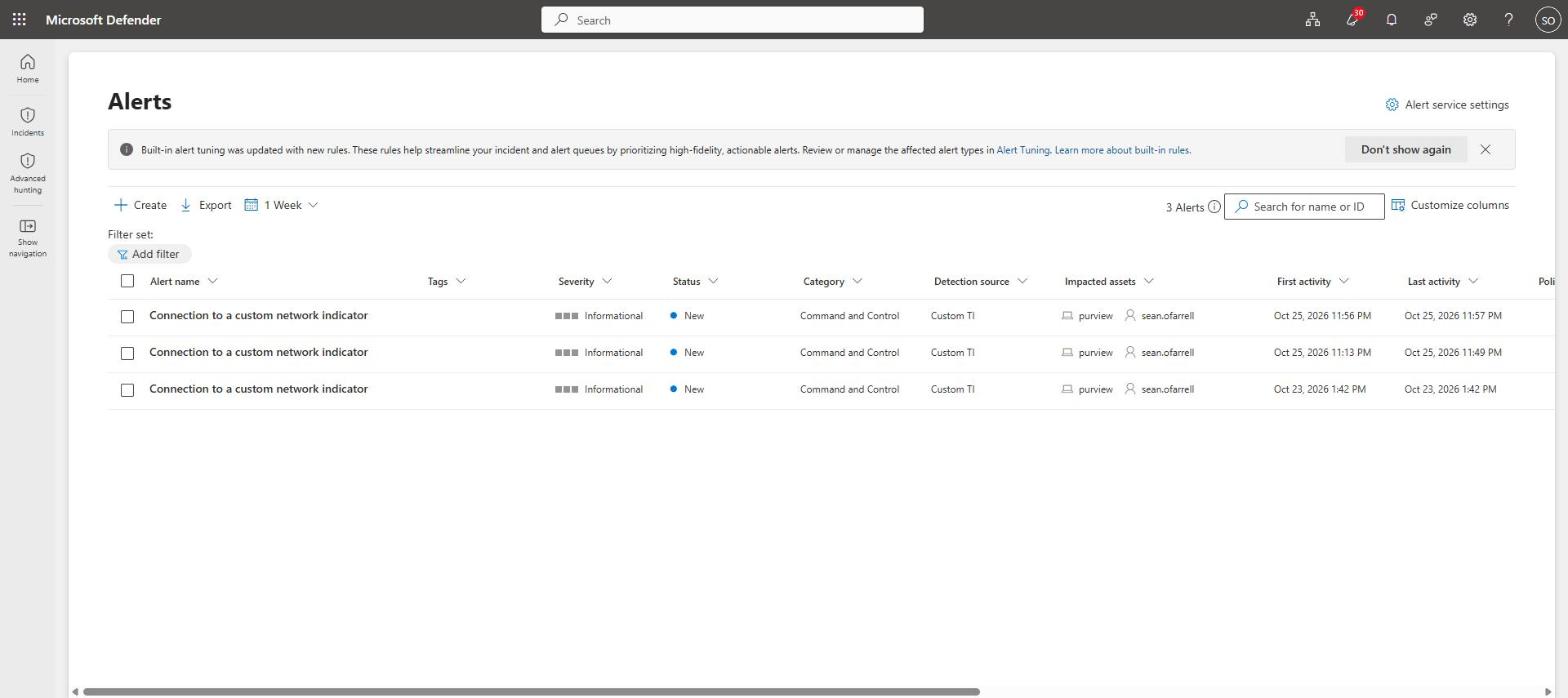Open the Status column dropdown
Image resolution: width=1568 pixels, height=698 pixels.
695,281
